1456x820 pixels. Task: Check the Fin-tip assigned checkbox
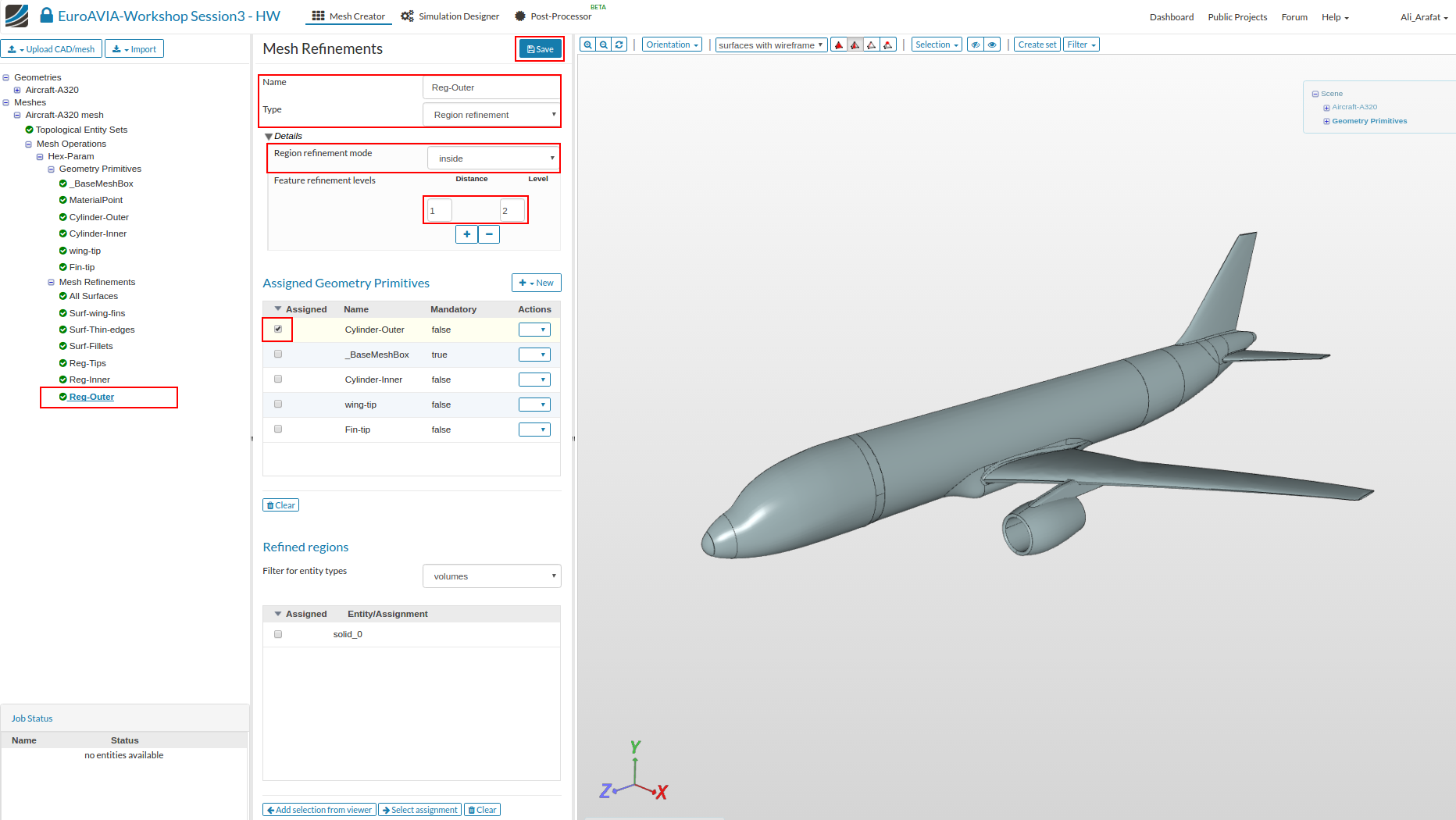pos(278,429)
